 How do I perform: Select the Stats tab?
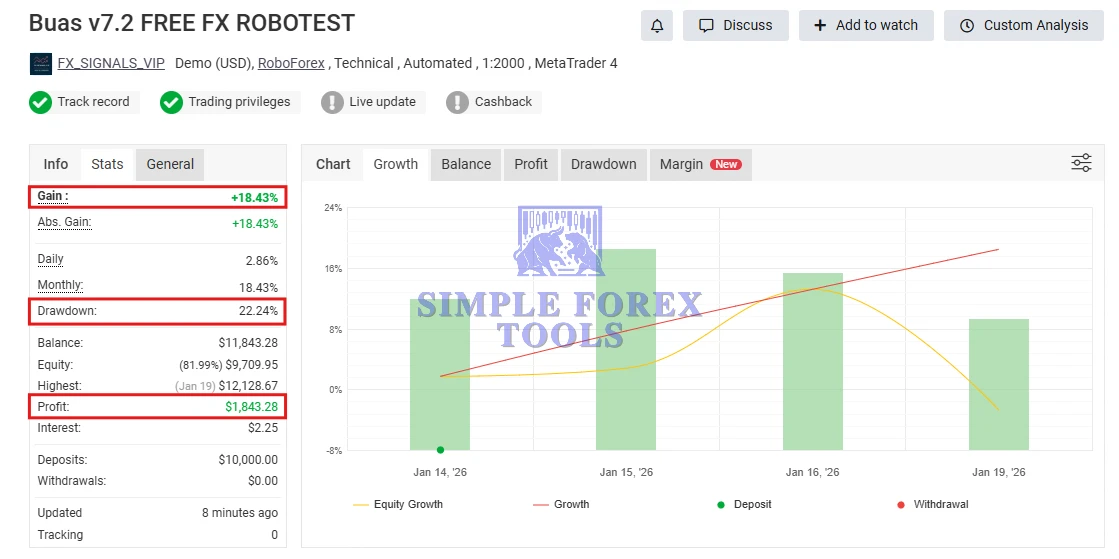click(107, 164)
